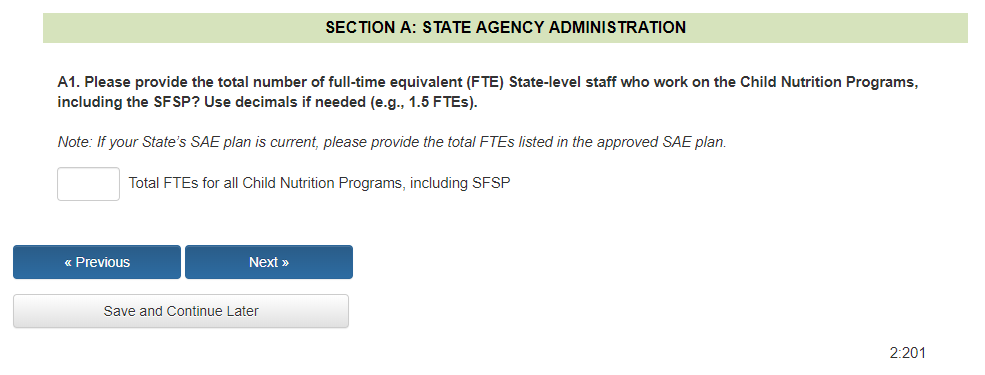The image size is (985, 375).
Task: Focus the empty FTE number field
Action: click(89, 184)
